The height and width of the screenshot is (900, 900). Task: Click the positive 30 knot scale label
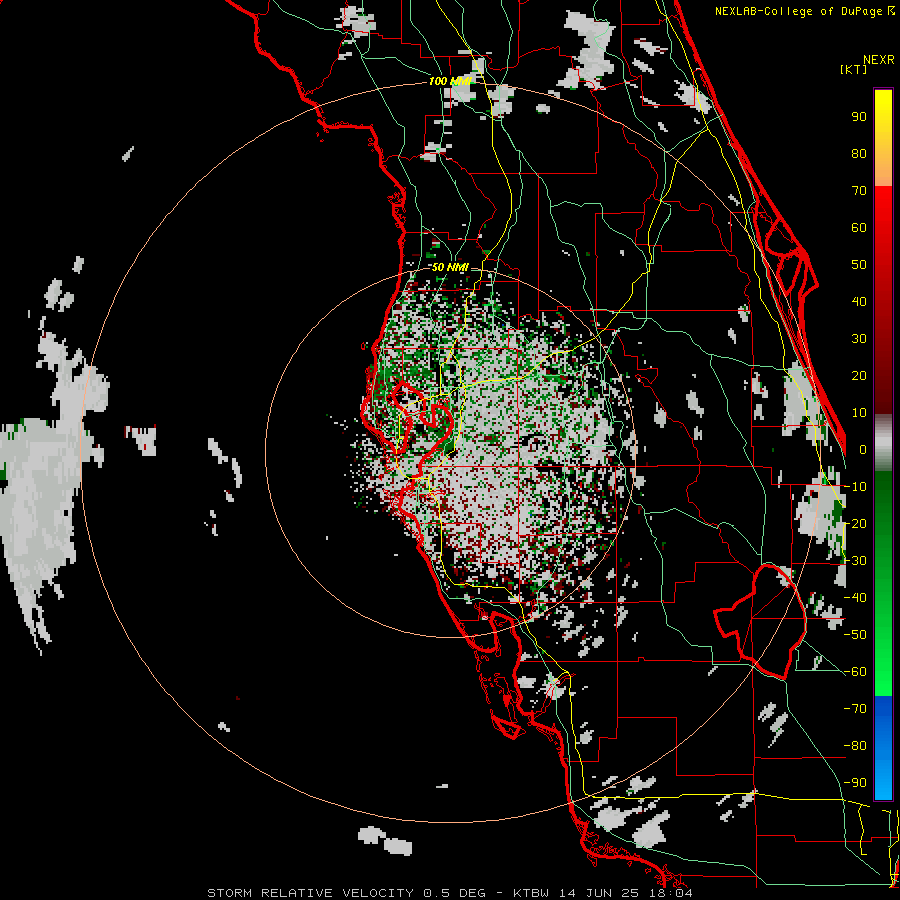pyautogui.click(x=859, y=339)
